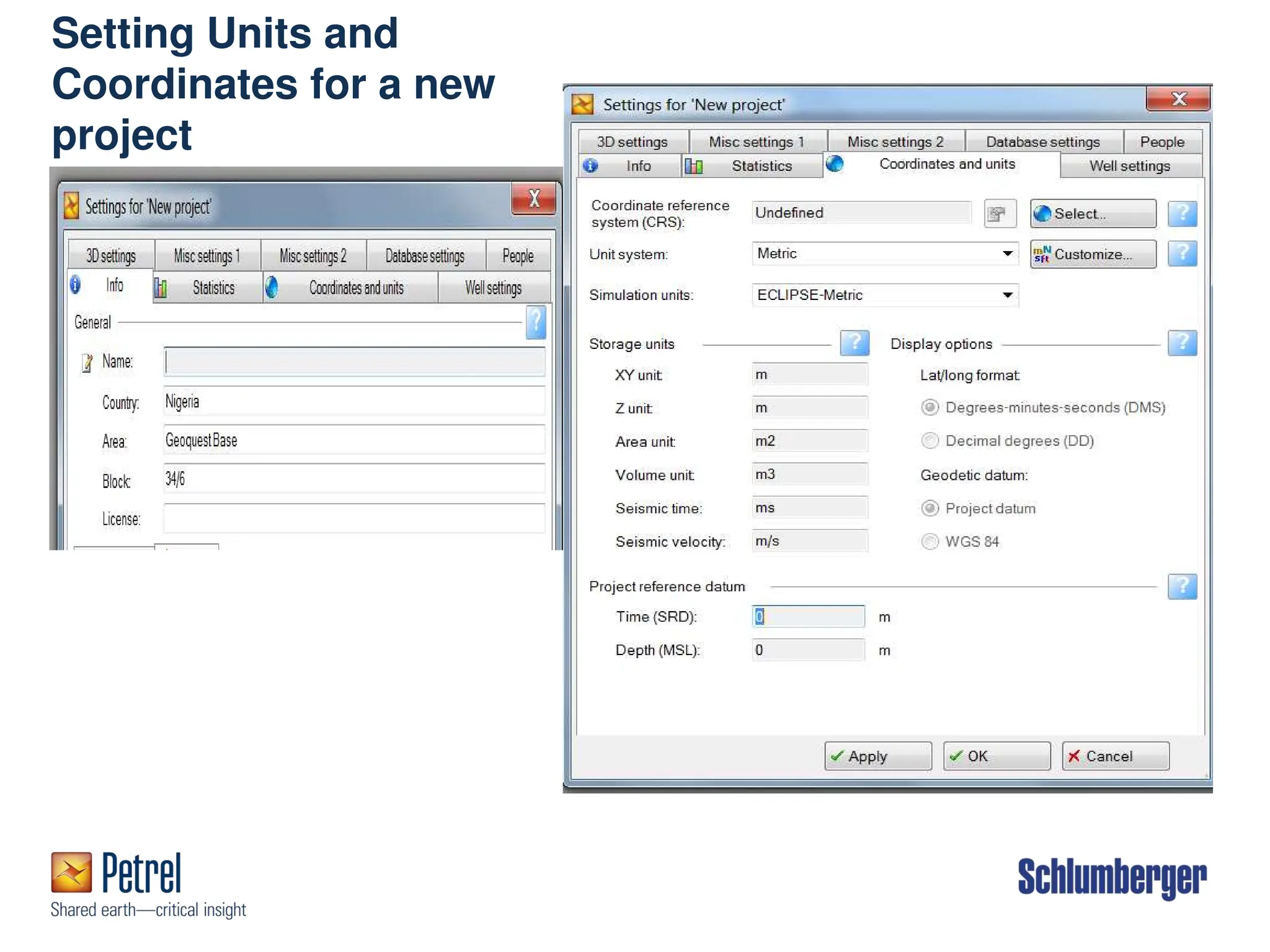Image resolution: width=1270 pixels, height=952 pixels.
Task: Click the Select... CRS button
Action: [1093, 214]
